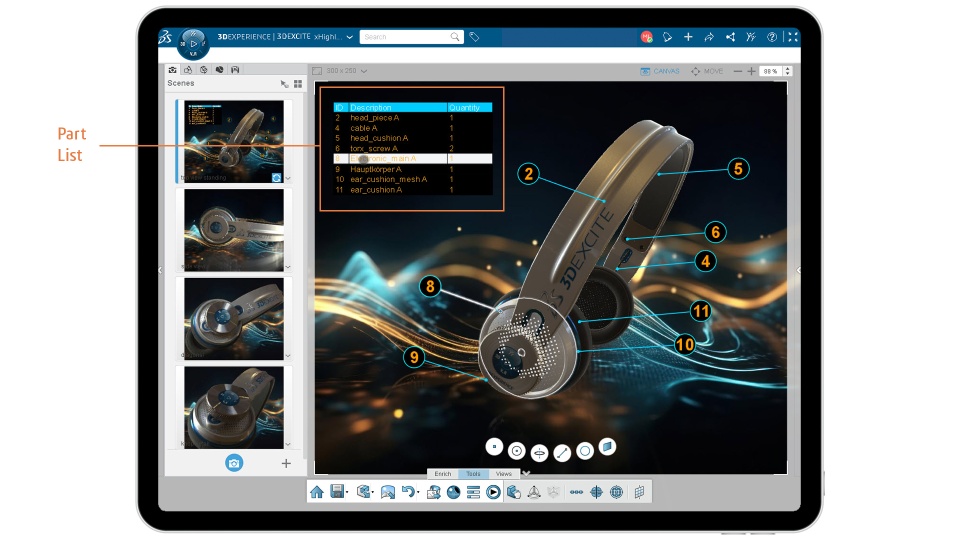Click the blue camera capture button
Screen dimensions: 960x540
click(x=234, y=463)
